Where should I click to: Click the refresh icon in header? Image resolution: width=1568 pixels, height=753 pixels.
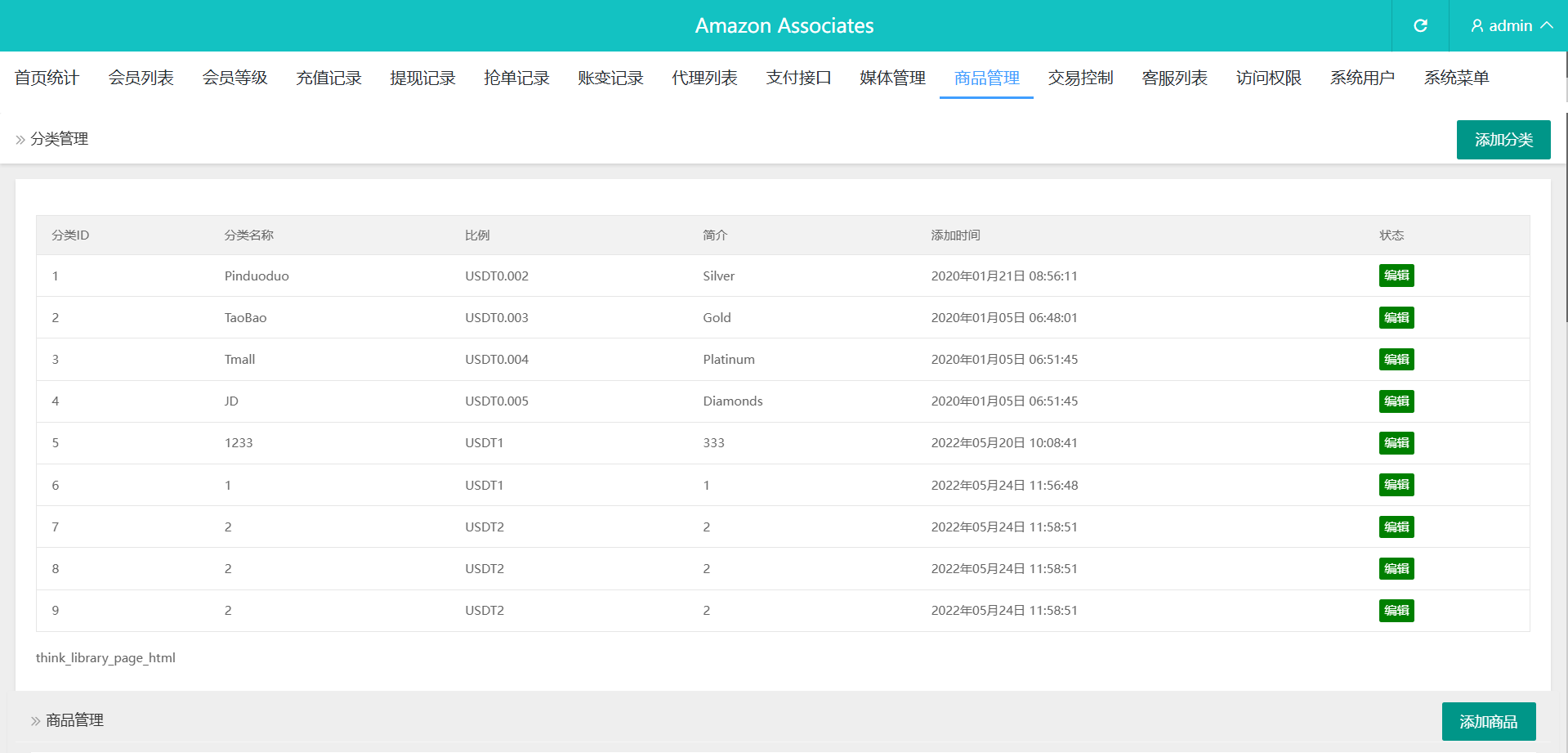(1420, 26)
